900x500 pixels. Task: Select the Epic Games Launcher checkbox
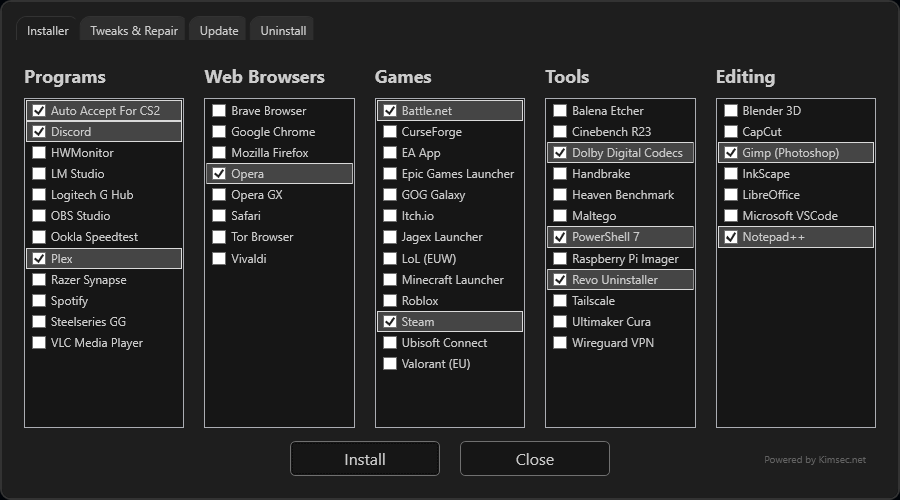coord(390,174)
